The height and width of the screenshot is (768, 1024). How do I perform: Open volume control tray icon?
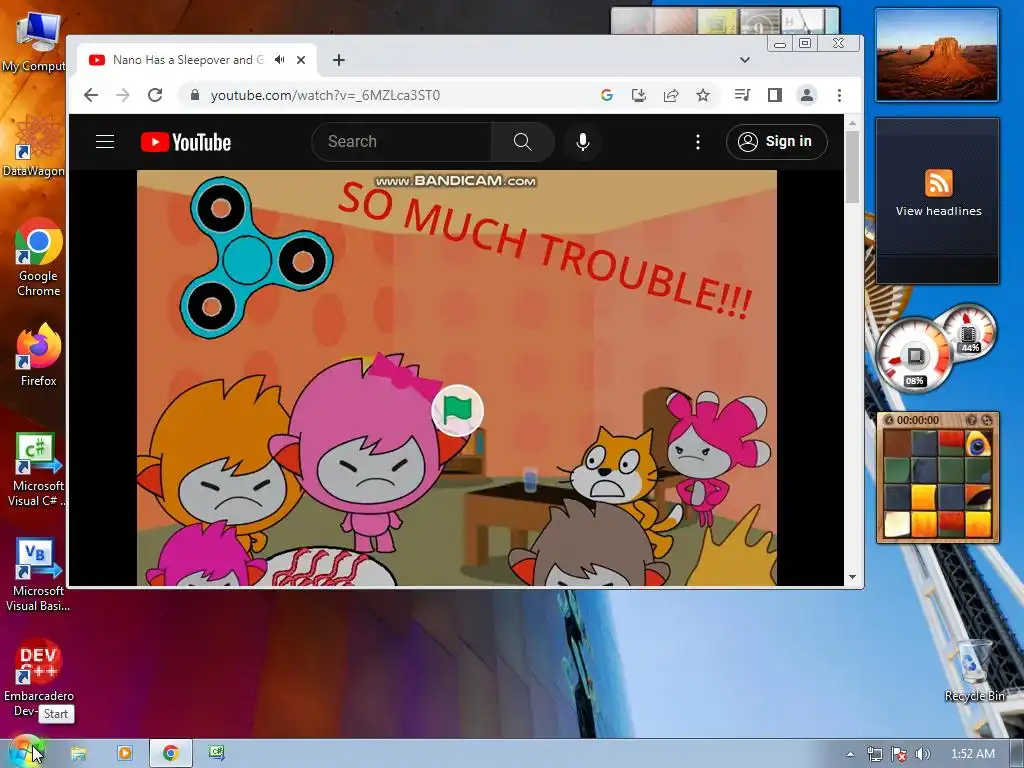point(923,754)
